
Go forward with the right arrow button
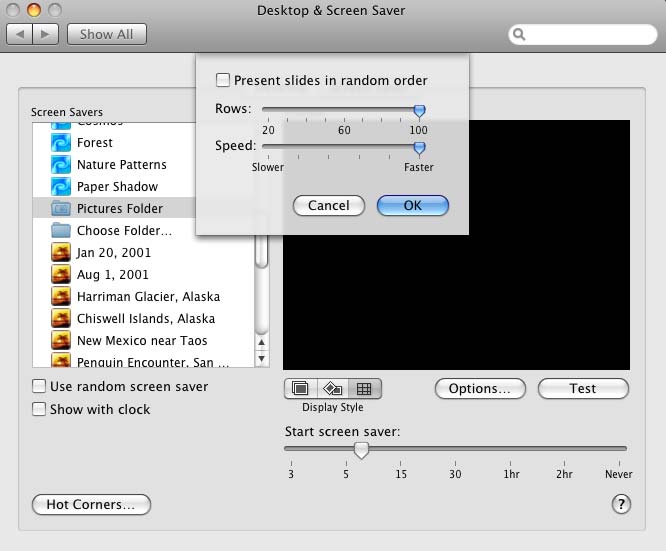point(45,34)
